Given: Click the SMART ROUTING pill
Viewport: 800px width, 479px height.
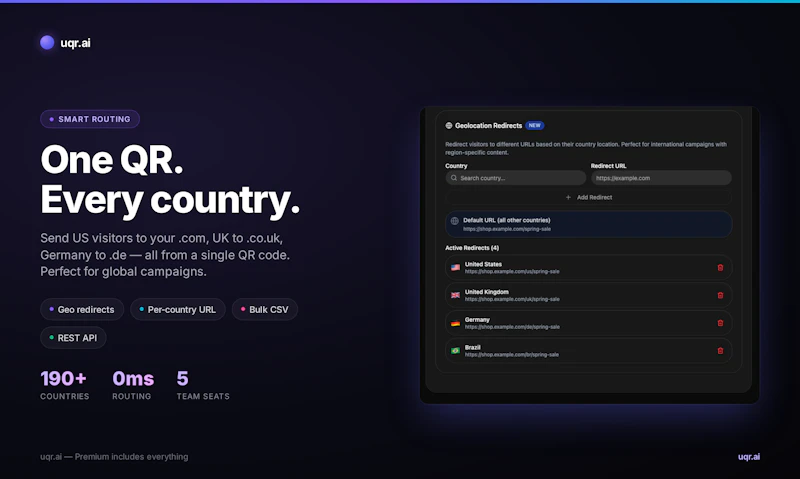Looking at the screenshot, I should coord(90,119).
